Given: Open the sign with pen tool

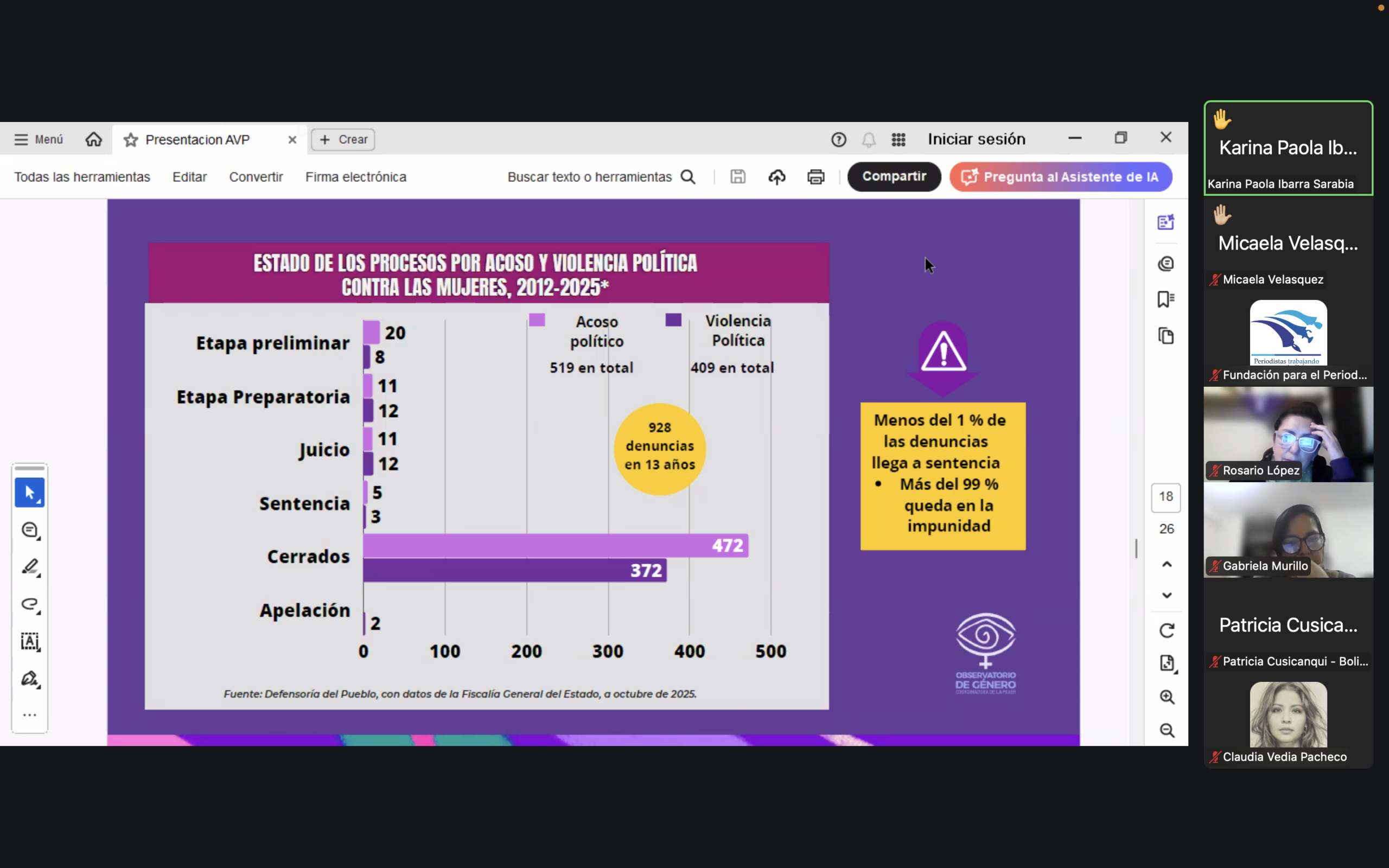Looking at the screenshot, I should 29,679.
